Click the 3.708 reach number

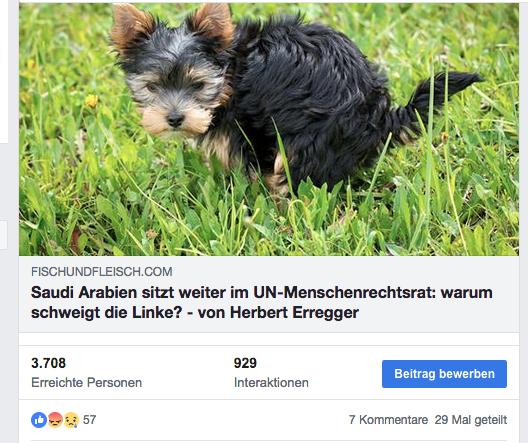tap(48, 363)
